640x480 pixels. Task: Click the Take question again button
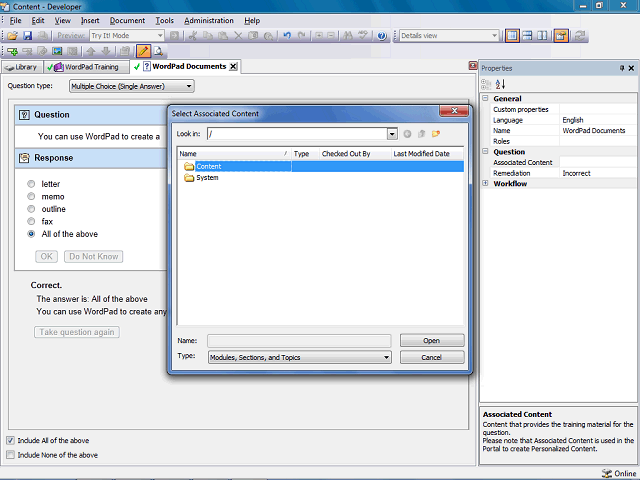pyautogui.click(x=77, y=332)
